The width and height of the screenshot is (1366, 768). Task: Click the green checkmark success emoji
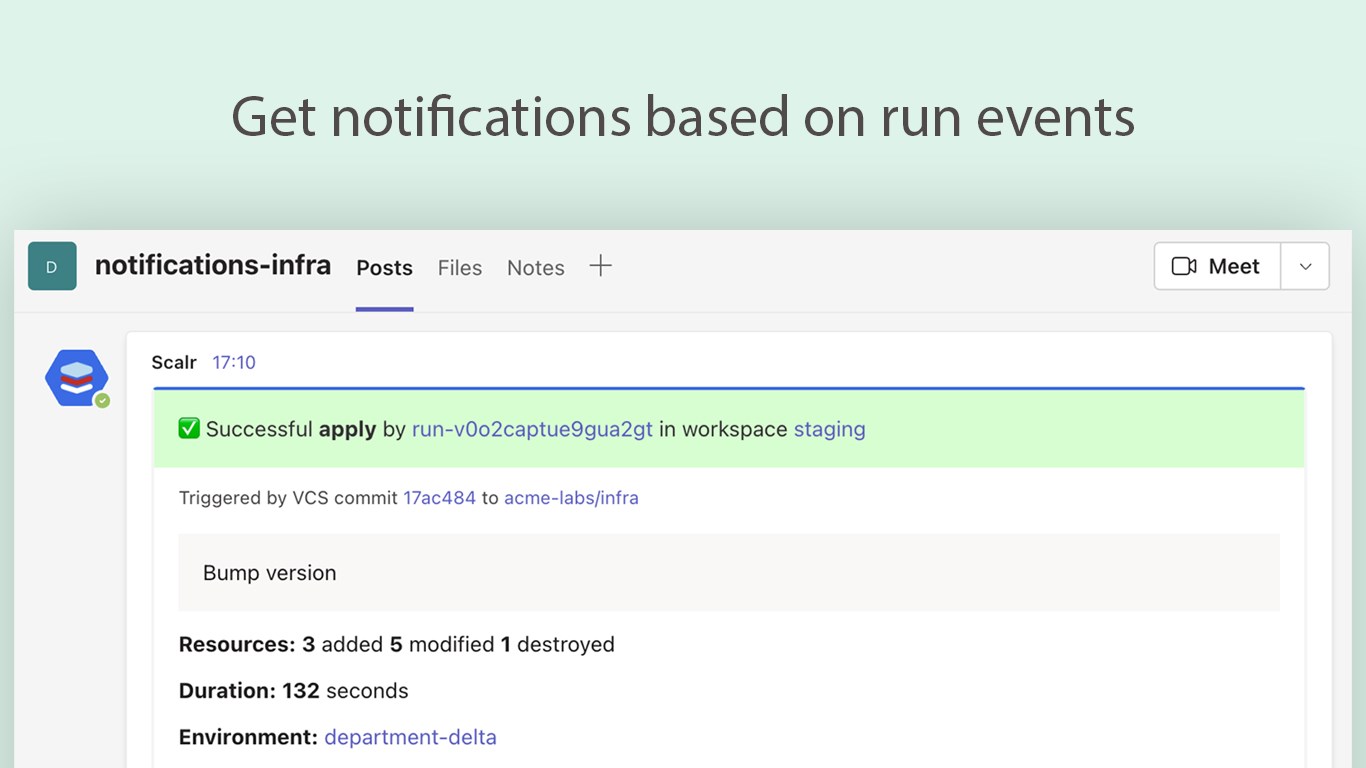(x=189, y=429)
